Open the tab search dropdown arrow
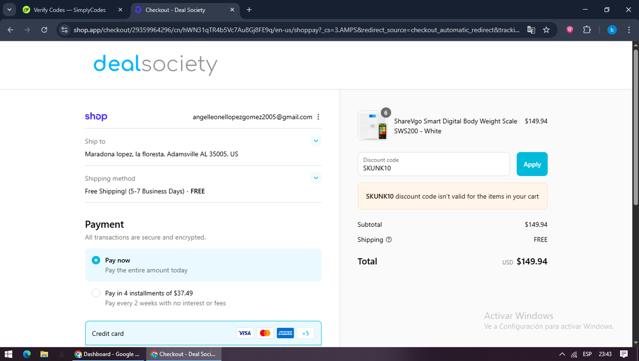 tap(9, 10)
